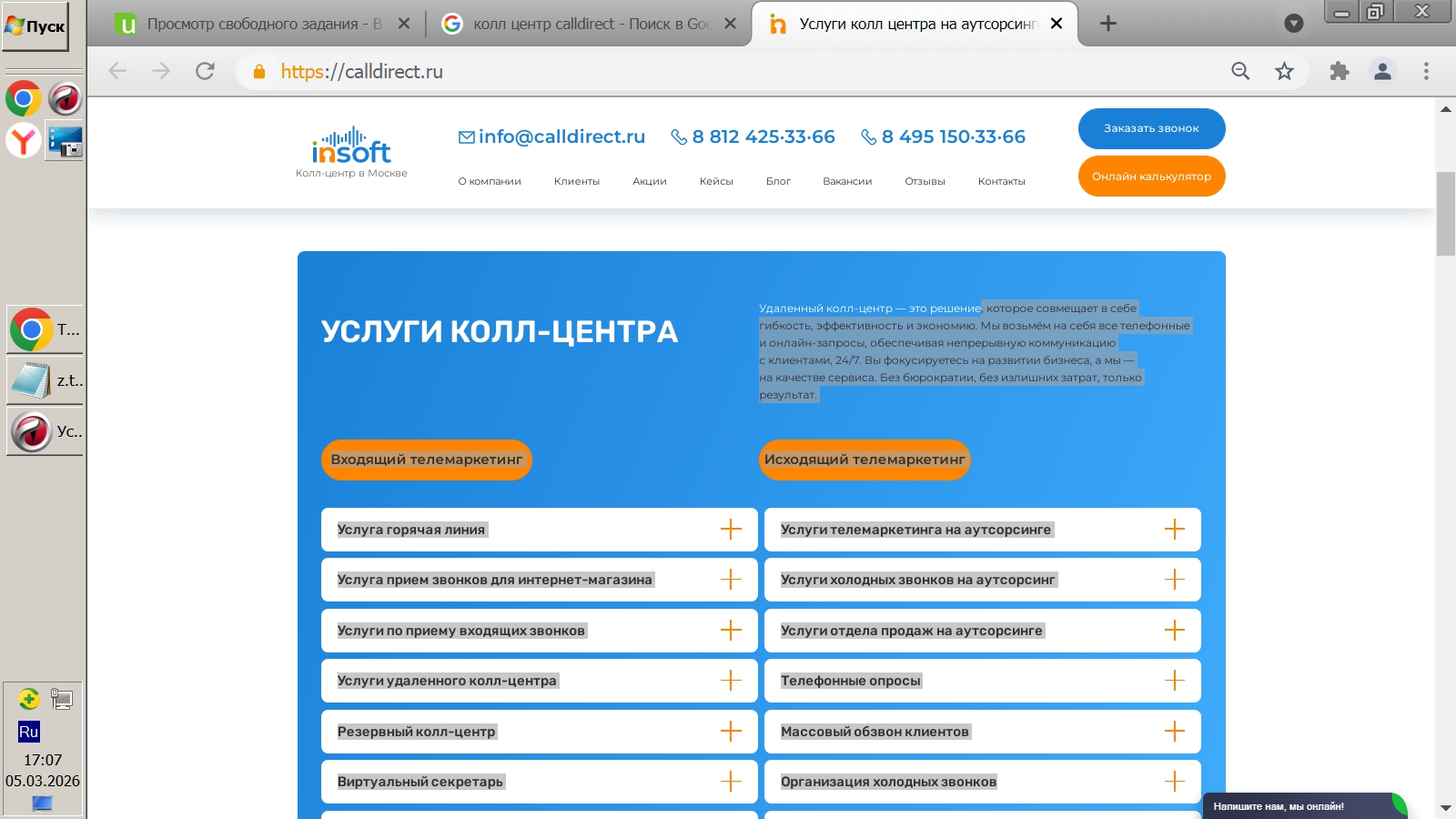Viewport: 1456px width, 819px height.
Task: Click the scrollbar up arrow
Action: click(1446, 109)
